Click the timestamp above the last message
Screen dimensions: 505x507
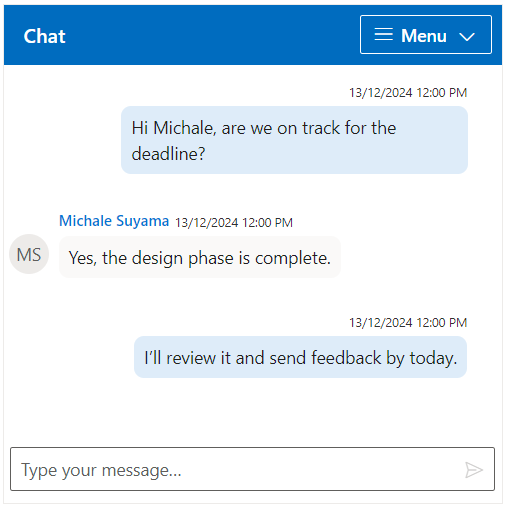pos(408,323)
